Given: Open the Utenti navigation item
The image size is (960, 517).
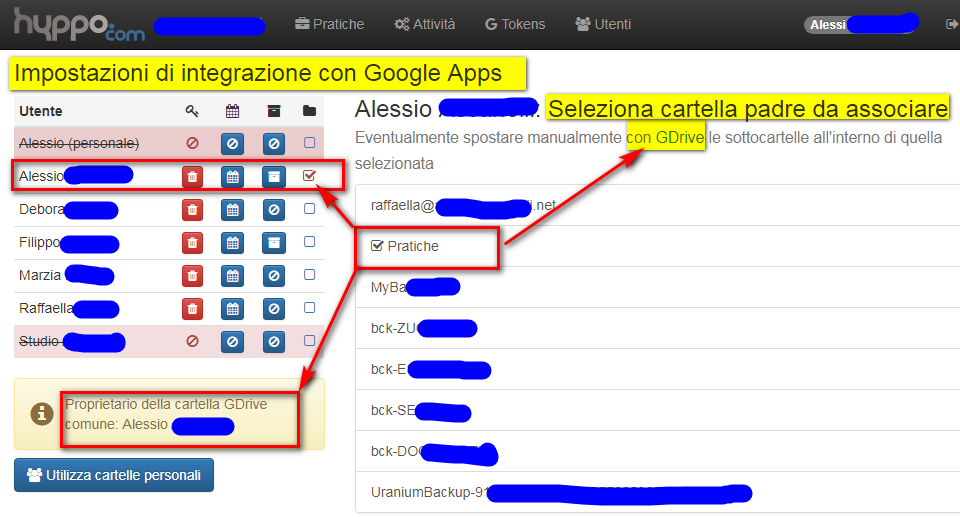Looking at the screenshot, I should (603, 24).
